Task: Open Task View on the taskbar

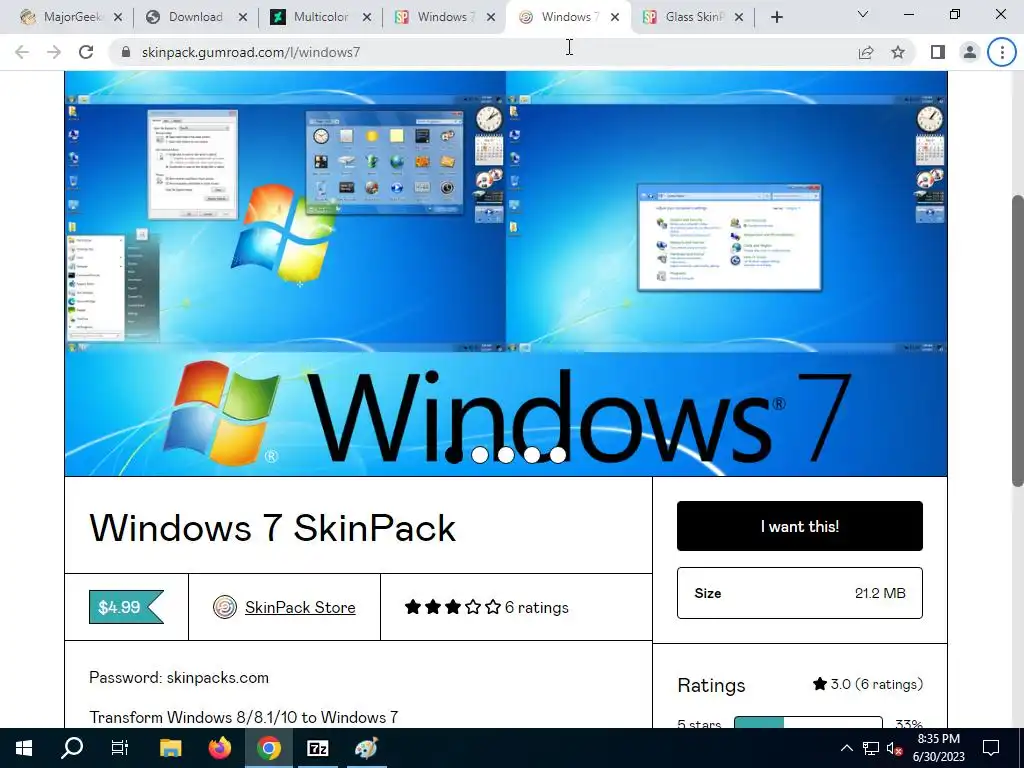Action: [120, 748]
